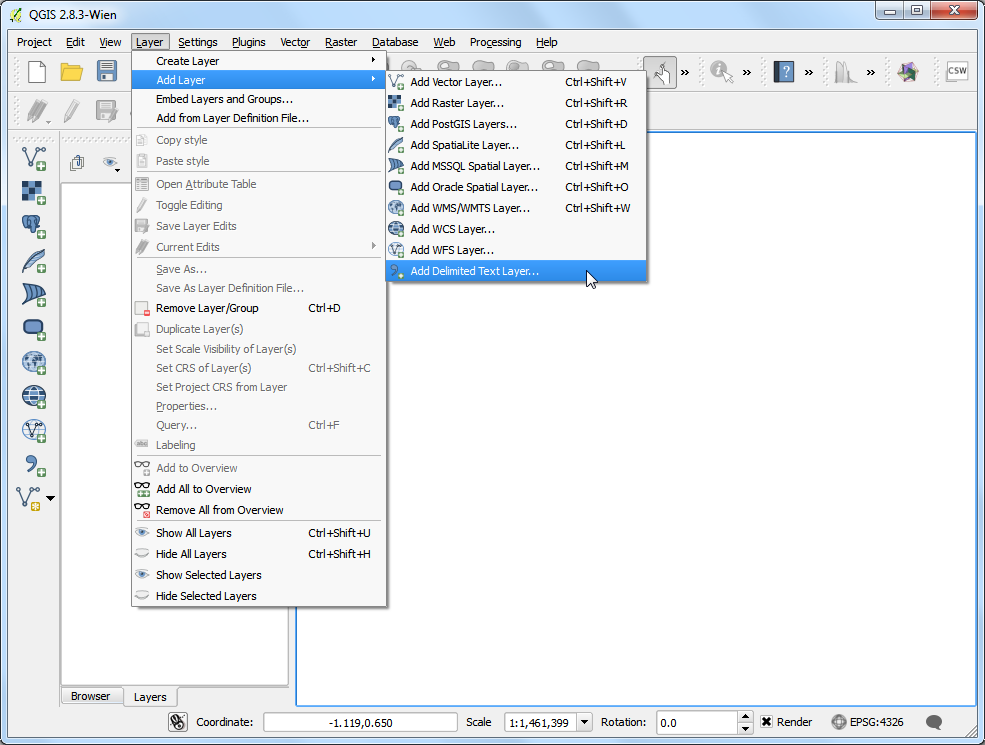
Task: Click Add PostGIS Layer elephant icon in left toolbar
Action: (34, 226)
